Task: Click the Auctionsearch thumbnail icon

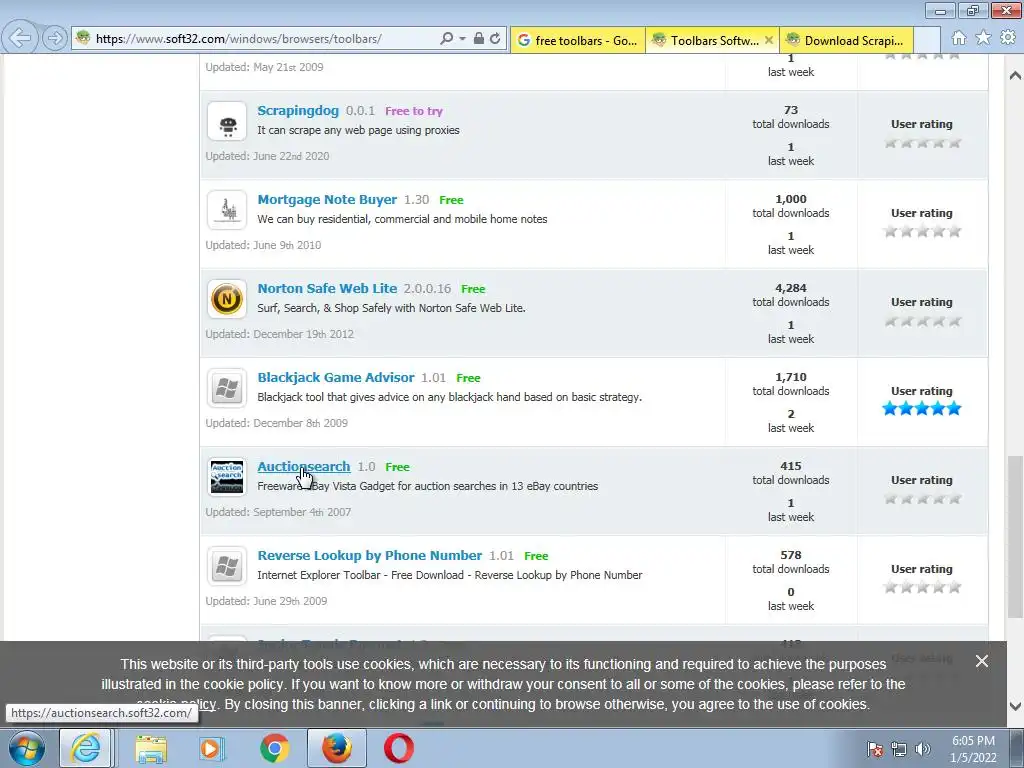Action: pos(227,477)
